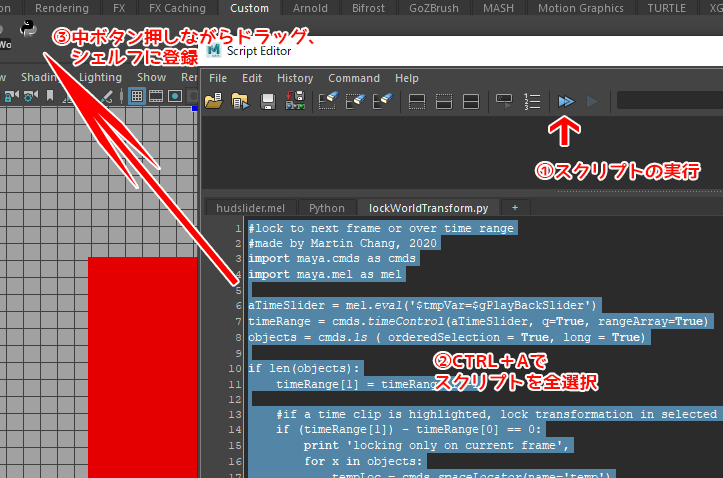723x478 pixels.
Task: Click the Clear Input eraser icon
Action: 355,101
